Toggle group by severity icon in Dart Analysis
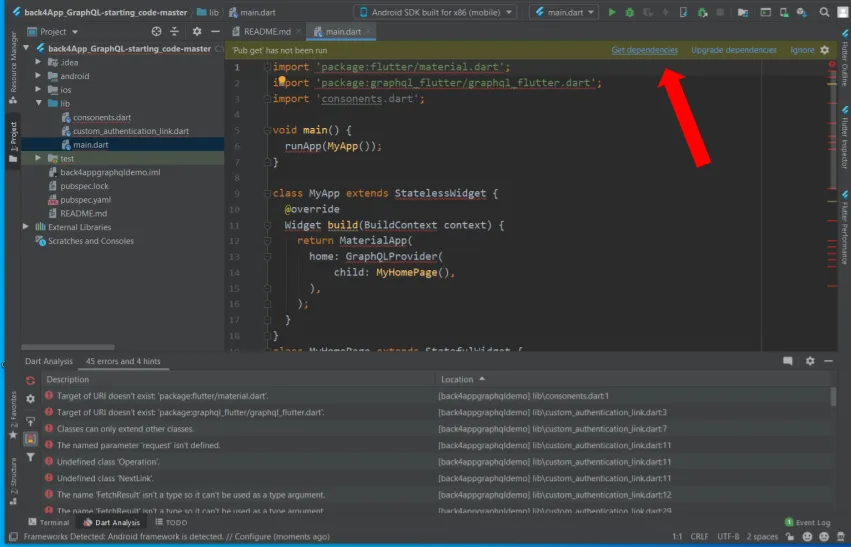Image resolution: width=851 pixels, height=547 pixels. coord(30,438)
